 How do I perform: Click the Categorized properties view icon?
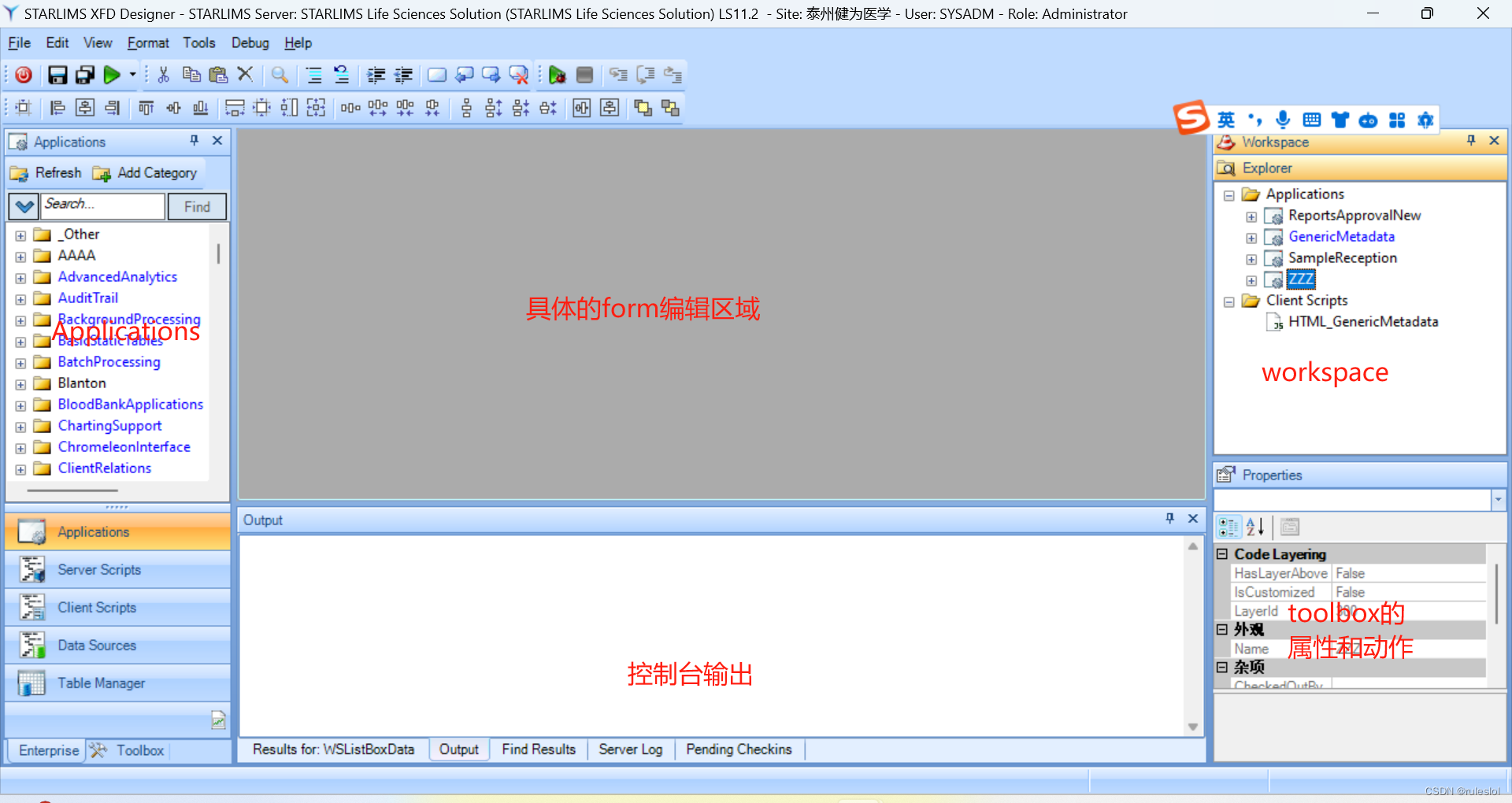pyautogui.click(x=1228, y=527)
